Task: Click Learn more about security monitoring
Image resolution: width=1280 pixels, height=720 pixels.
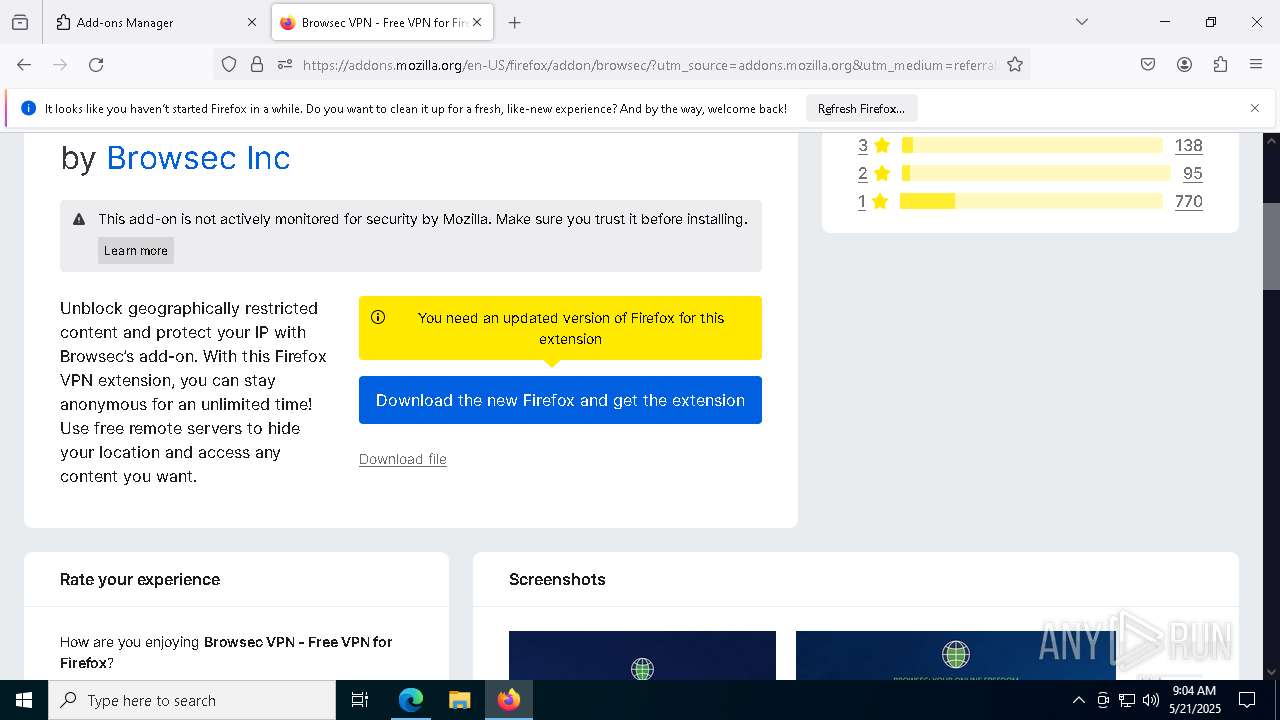Action: (136, 250)
